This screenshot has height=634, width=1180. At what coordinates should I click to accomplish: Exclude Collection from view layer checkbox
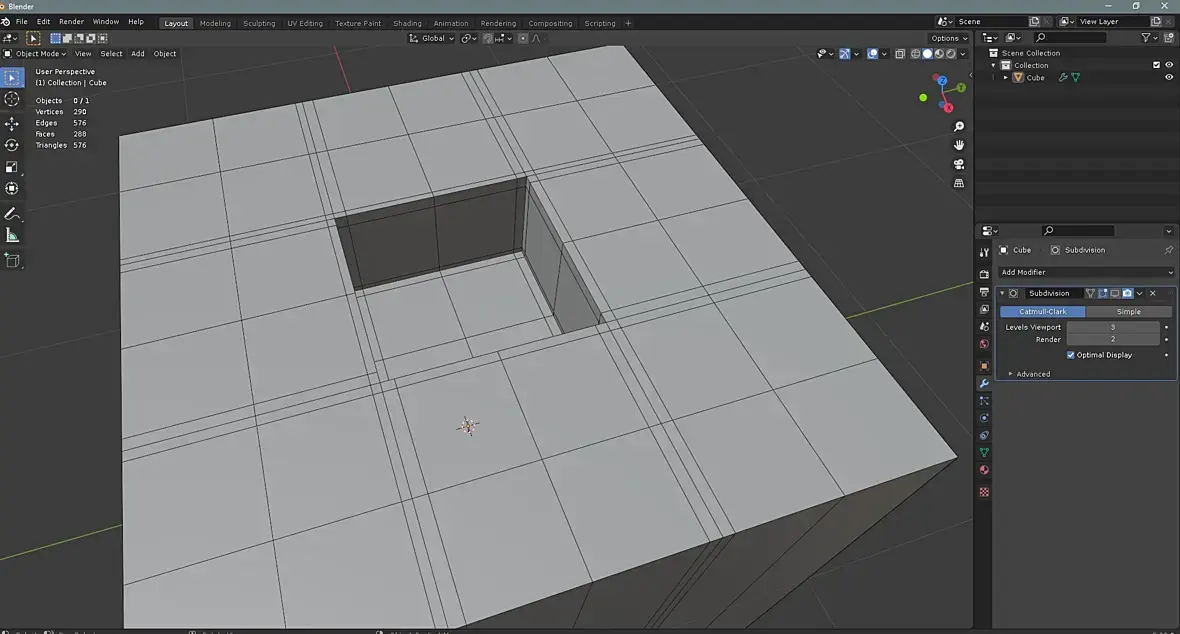coord(1156,65)
